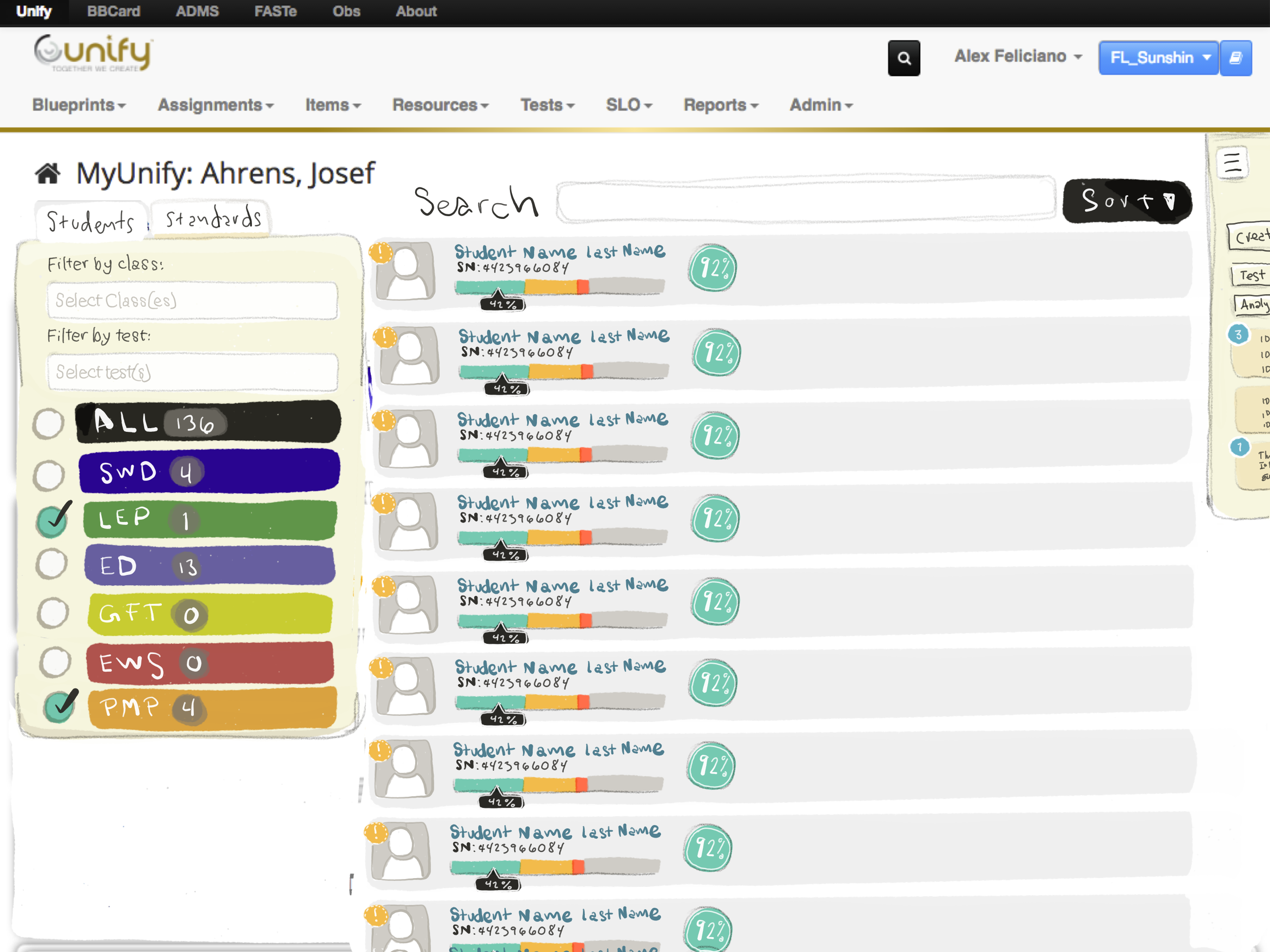Open the Resources dropdown menu
This screenshot has width=1270, height=952.
[440, 105]
